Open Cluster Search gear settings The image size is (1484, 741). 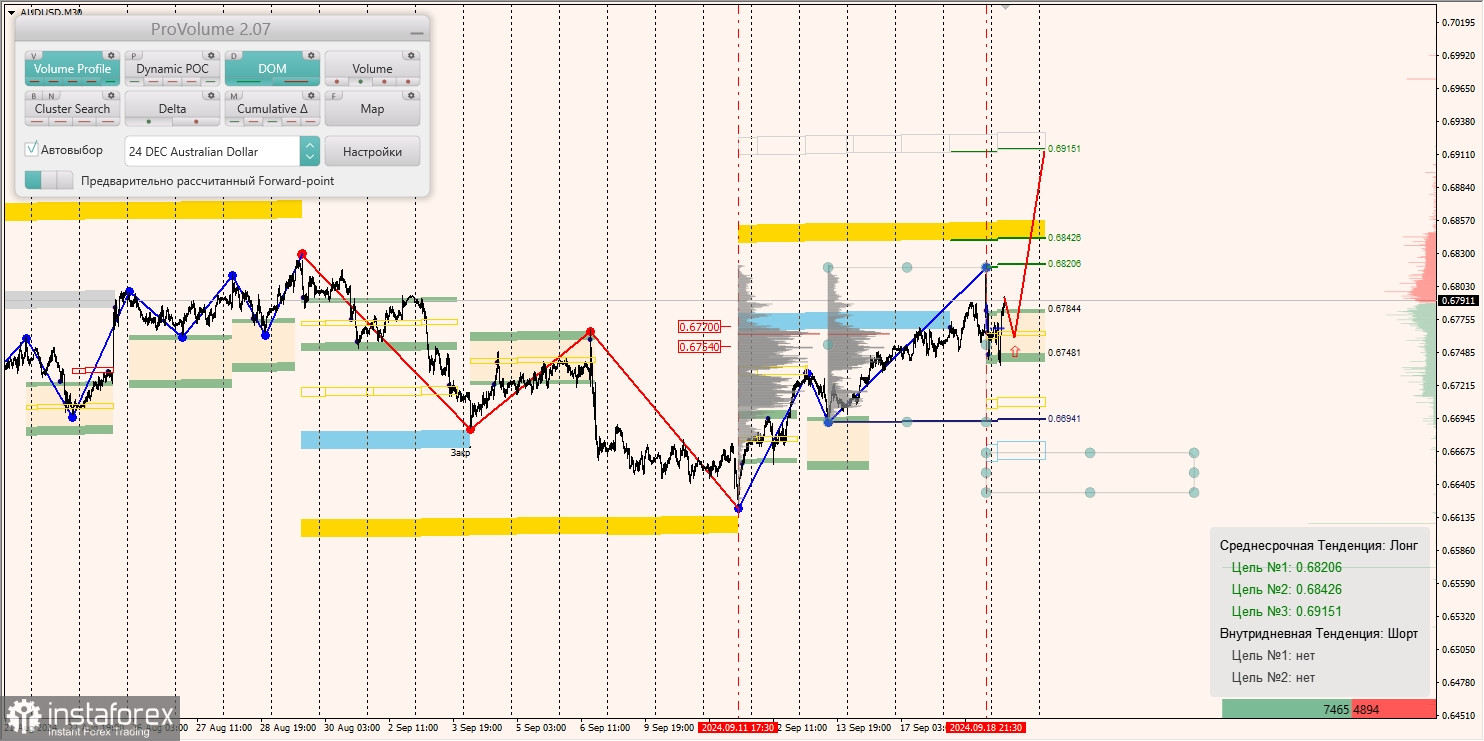(111, 96)
